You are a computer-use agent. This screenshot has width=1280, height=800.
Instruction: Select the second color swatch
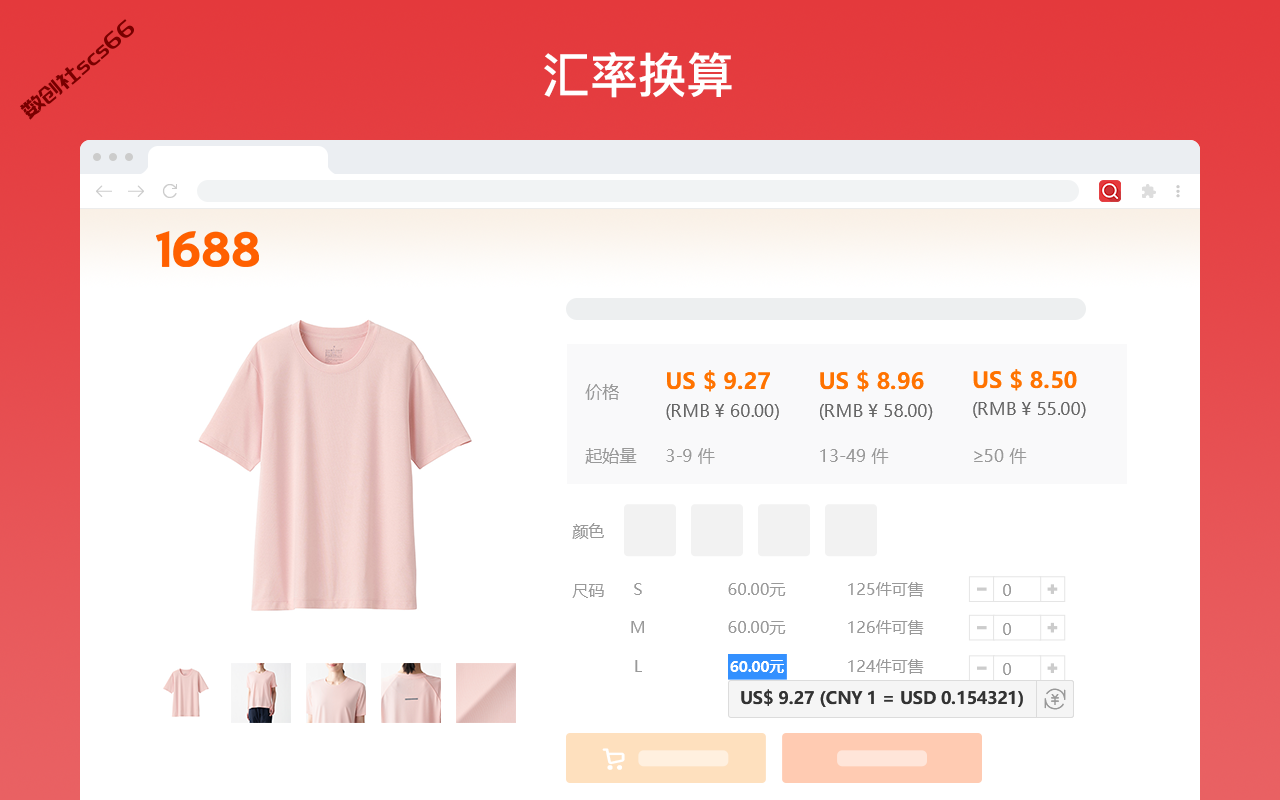[717, 530]
